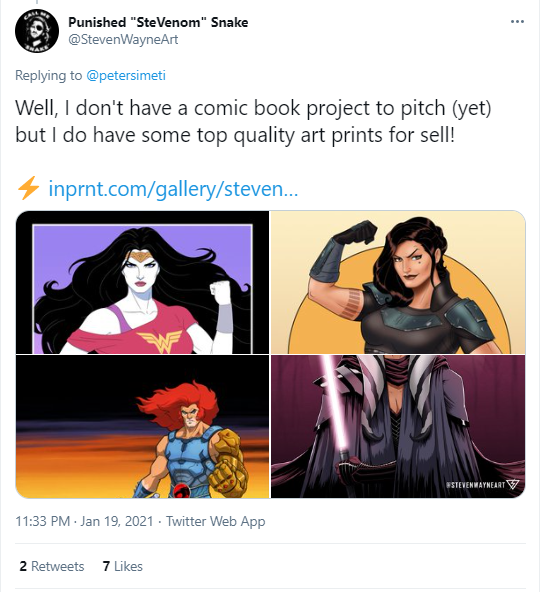Open the @StevenWayneArt handle

point(123,39)
